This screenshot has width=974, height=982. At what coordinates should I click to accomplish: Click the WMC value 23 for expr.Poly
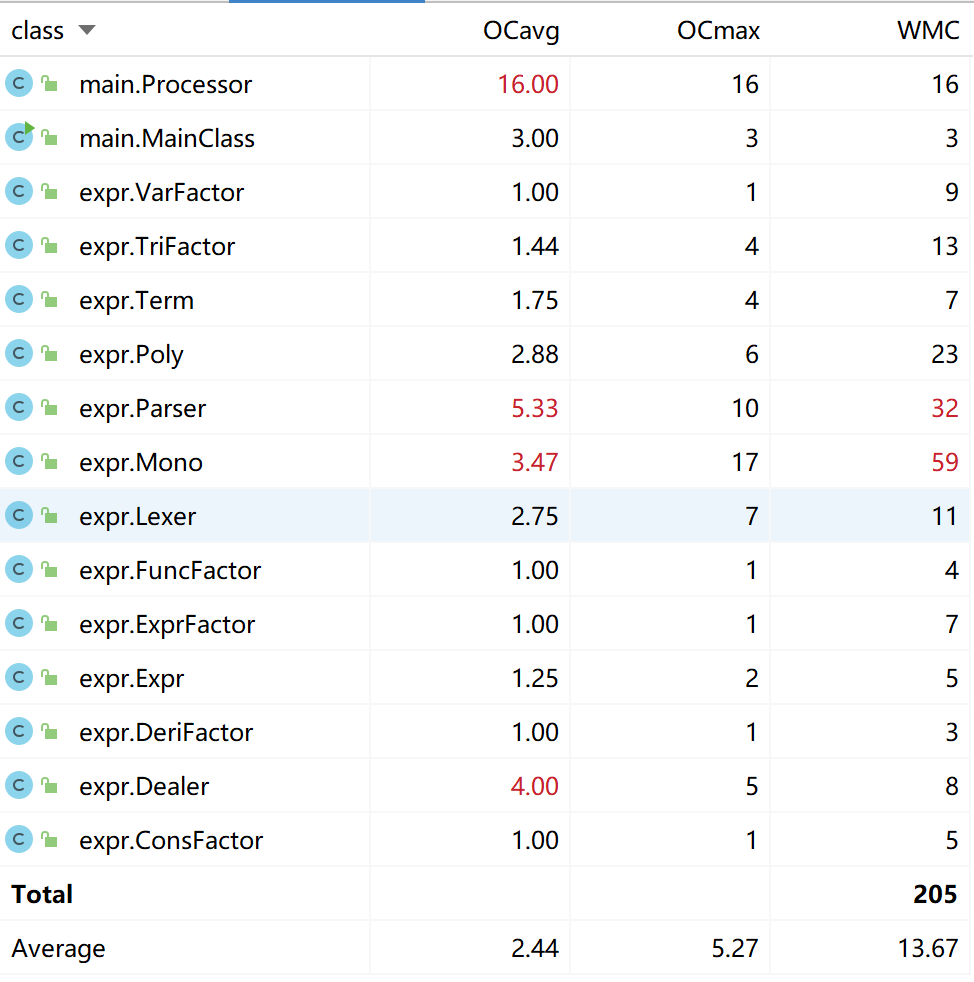[x=945, y=354]
